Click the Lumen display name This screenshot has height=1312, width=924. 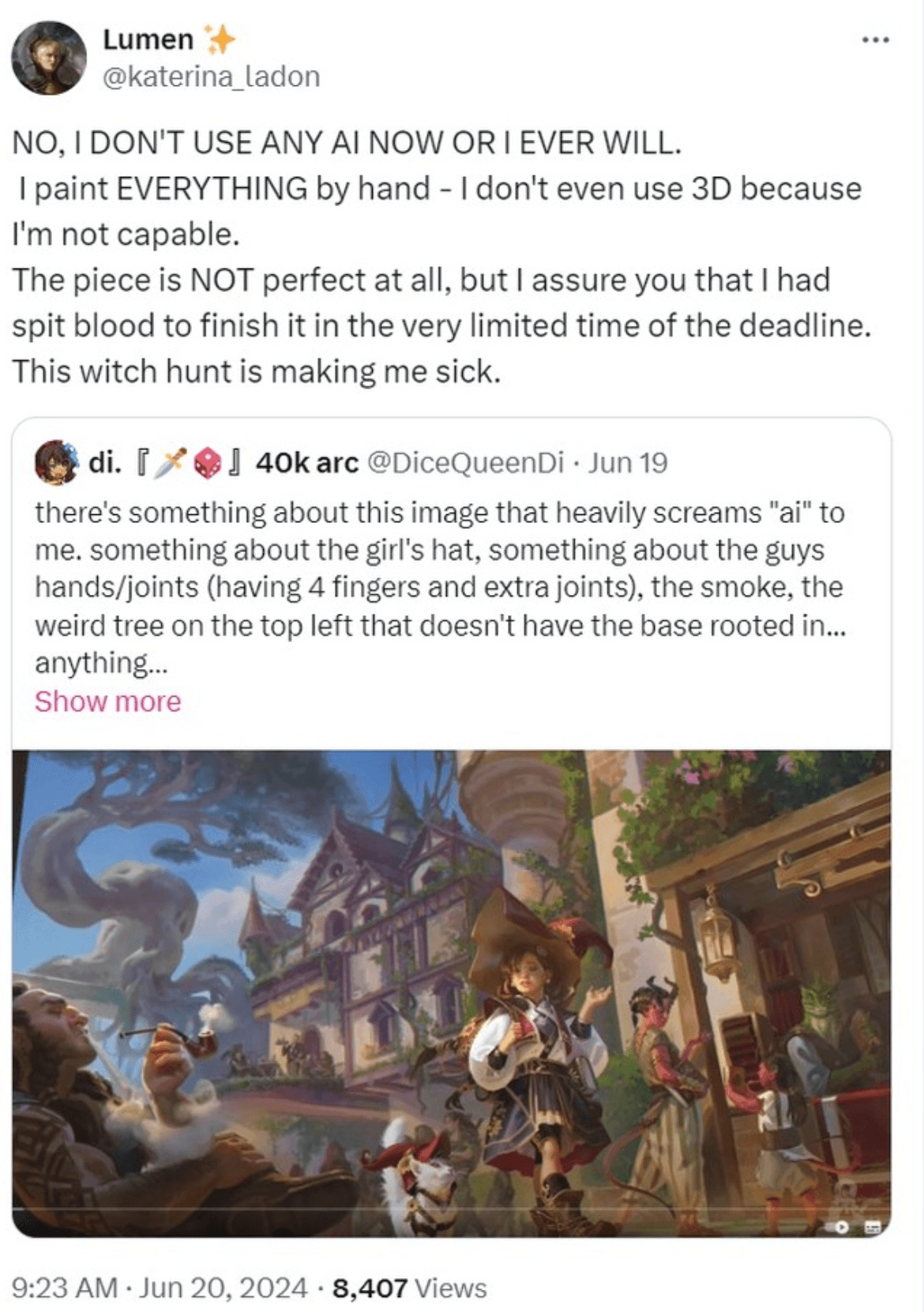click(148, 39)
